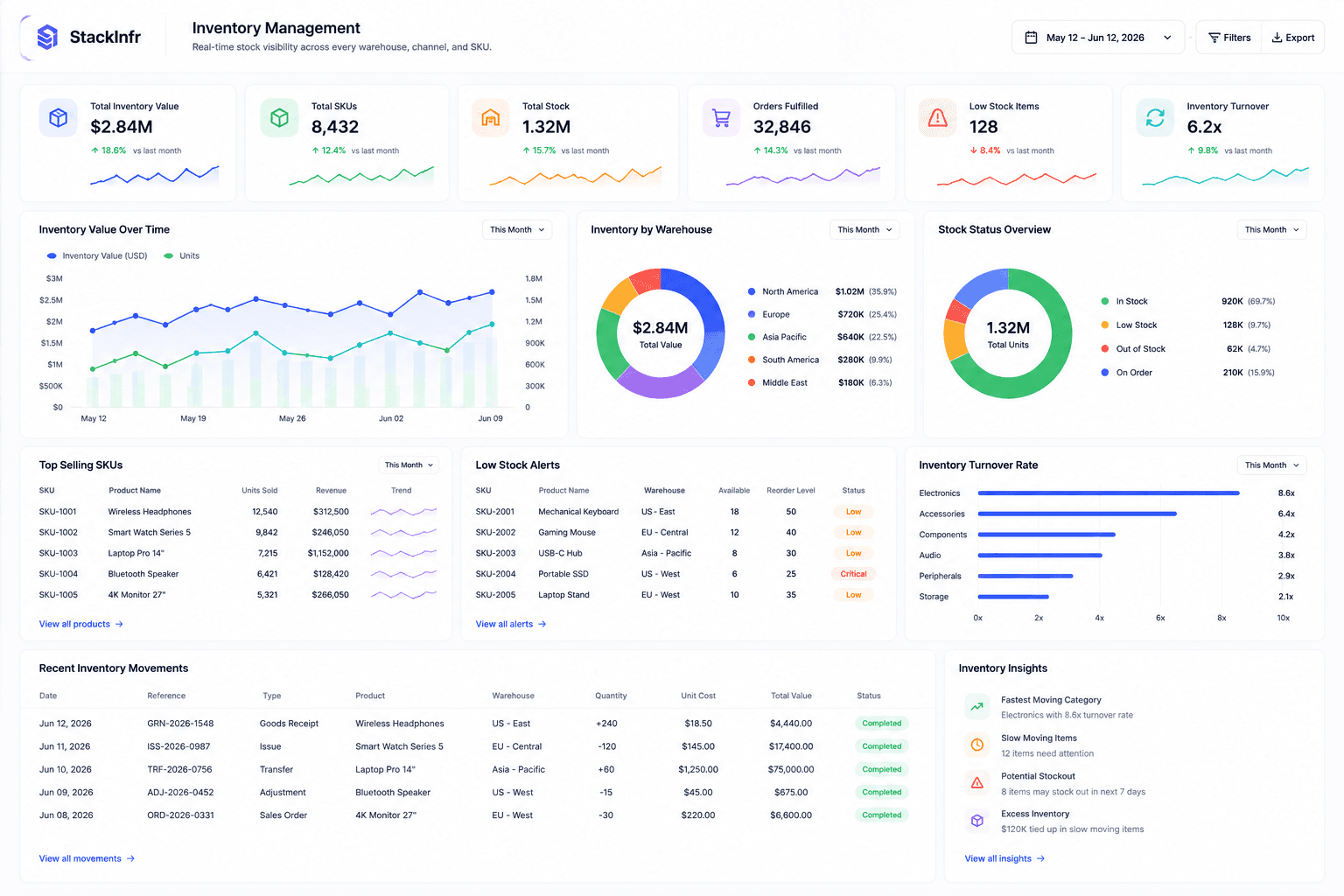
Task: Click the Export button
Action: 1293,38
